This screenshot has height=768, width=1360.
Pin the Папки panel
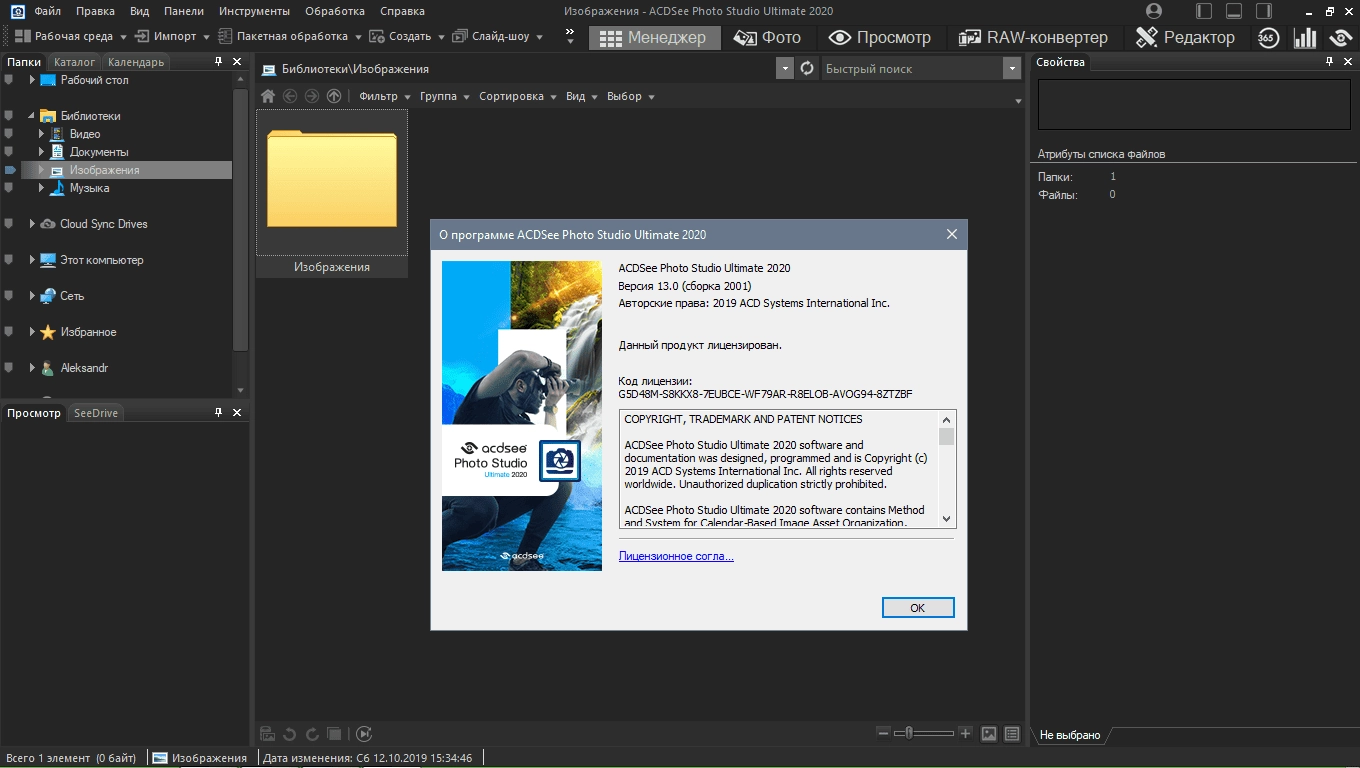(219, 62)
